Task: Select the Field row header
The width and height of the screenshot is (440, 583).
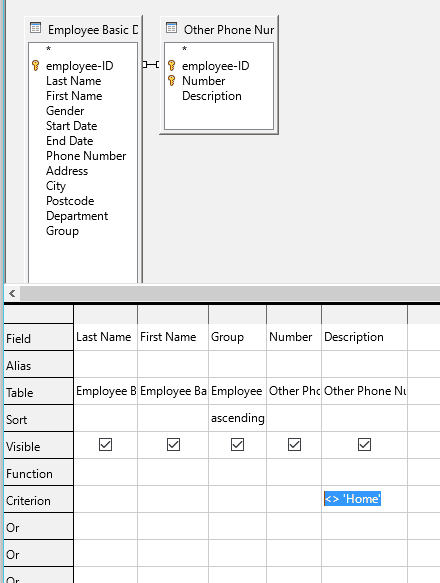Action: pos(39,337)
